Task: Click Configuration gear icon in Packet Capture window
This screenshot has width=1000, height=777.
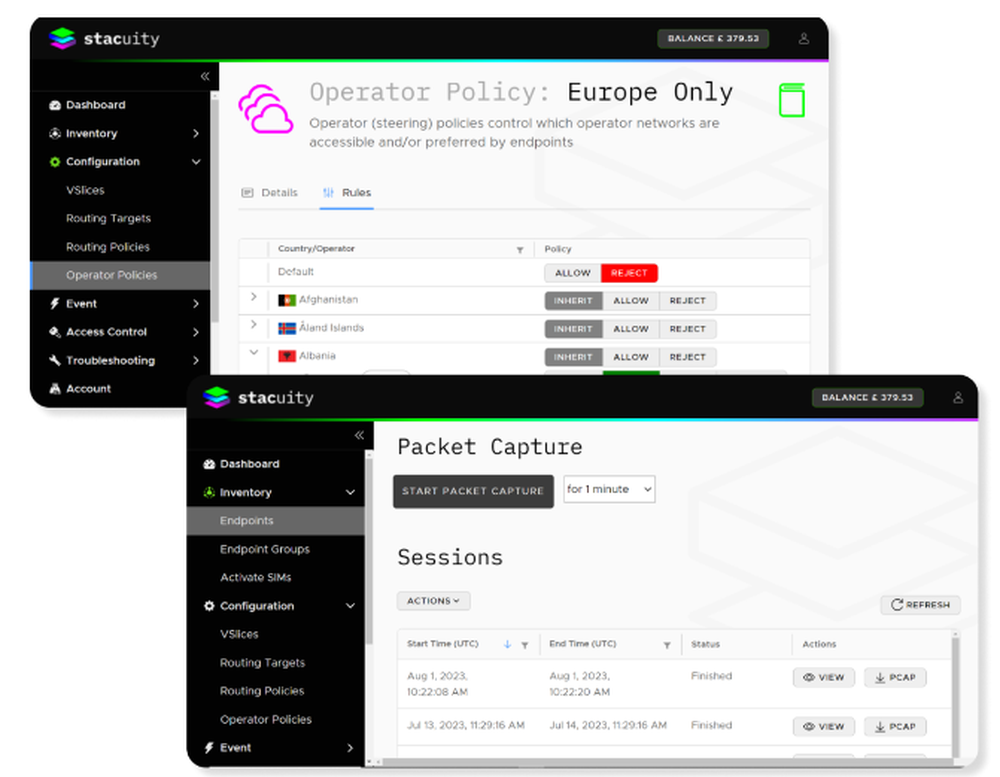Action: click(x=209, y=606)
